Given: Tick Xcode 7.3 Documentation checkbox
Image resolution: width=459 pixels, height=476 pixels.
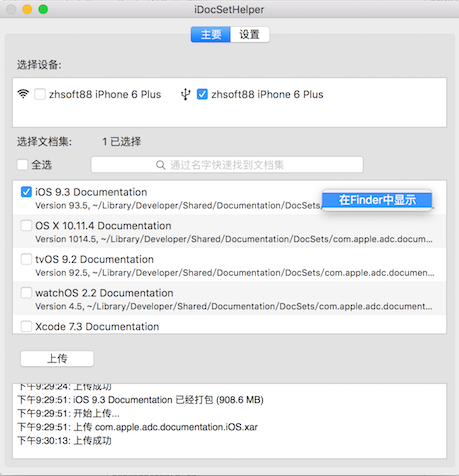Looking at the screenshot, I should click(26, 326).
